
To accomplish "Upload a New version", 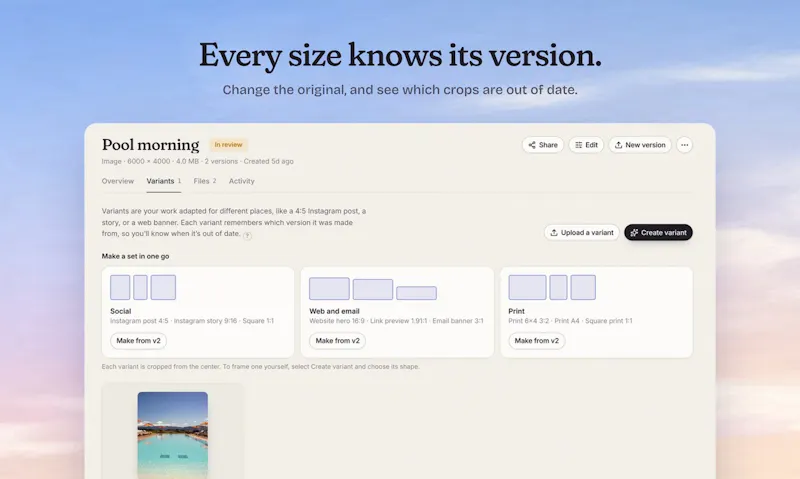I will click(640, 145).
